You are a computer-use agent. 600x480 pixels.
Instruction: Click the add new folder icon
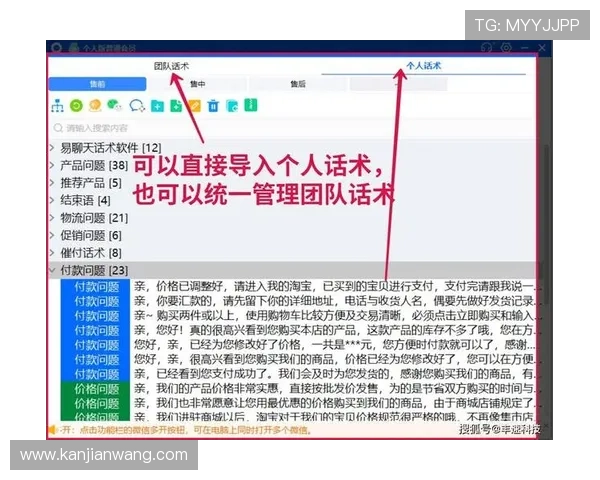pyautogui.click(x=157, y=106)
